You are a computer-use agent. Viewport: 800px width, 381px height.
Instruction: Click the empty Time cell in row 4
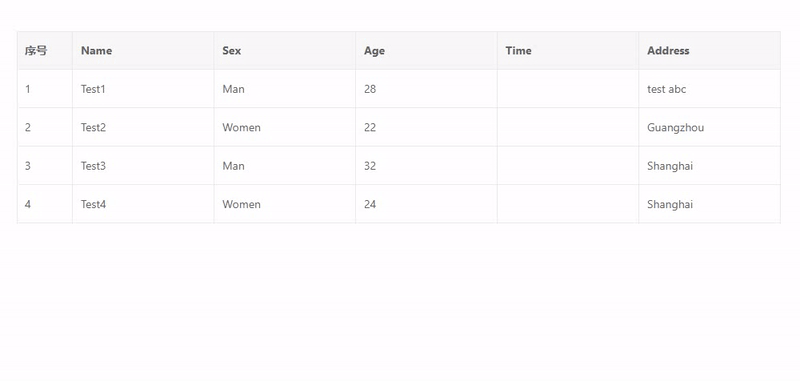[568, 204]
